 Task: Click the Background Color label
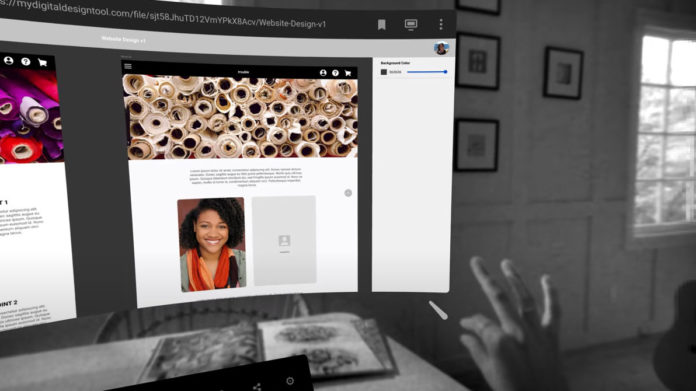395,63
